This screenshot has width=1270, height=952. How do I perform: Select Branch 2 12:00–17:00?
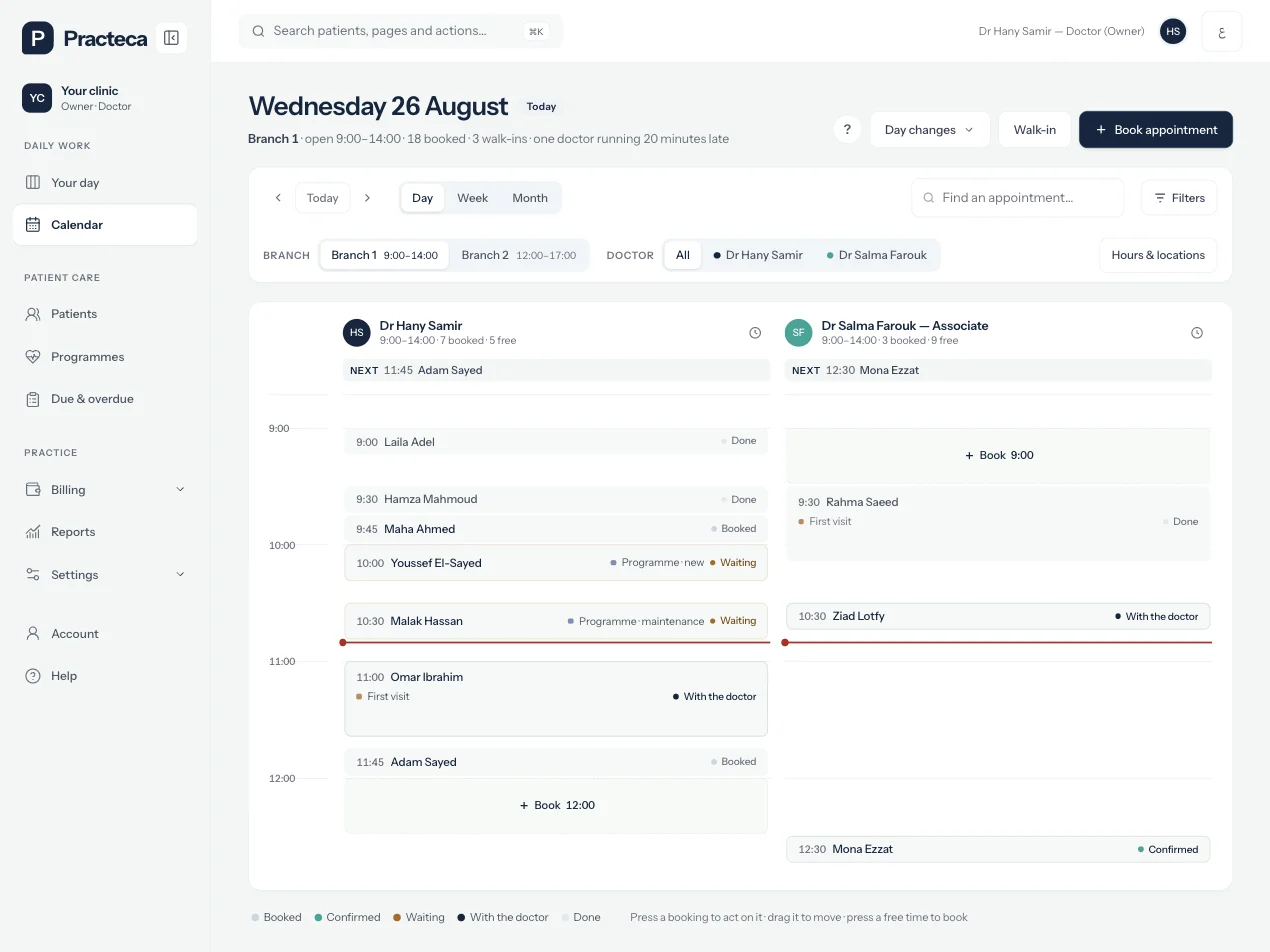pyautogui.click(x=519, y=255)
